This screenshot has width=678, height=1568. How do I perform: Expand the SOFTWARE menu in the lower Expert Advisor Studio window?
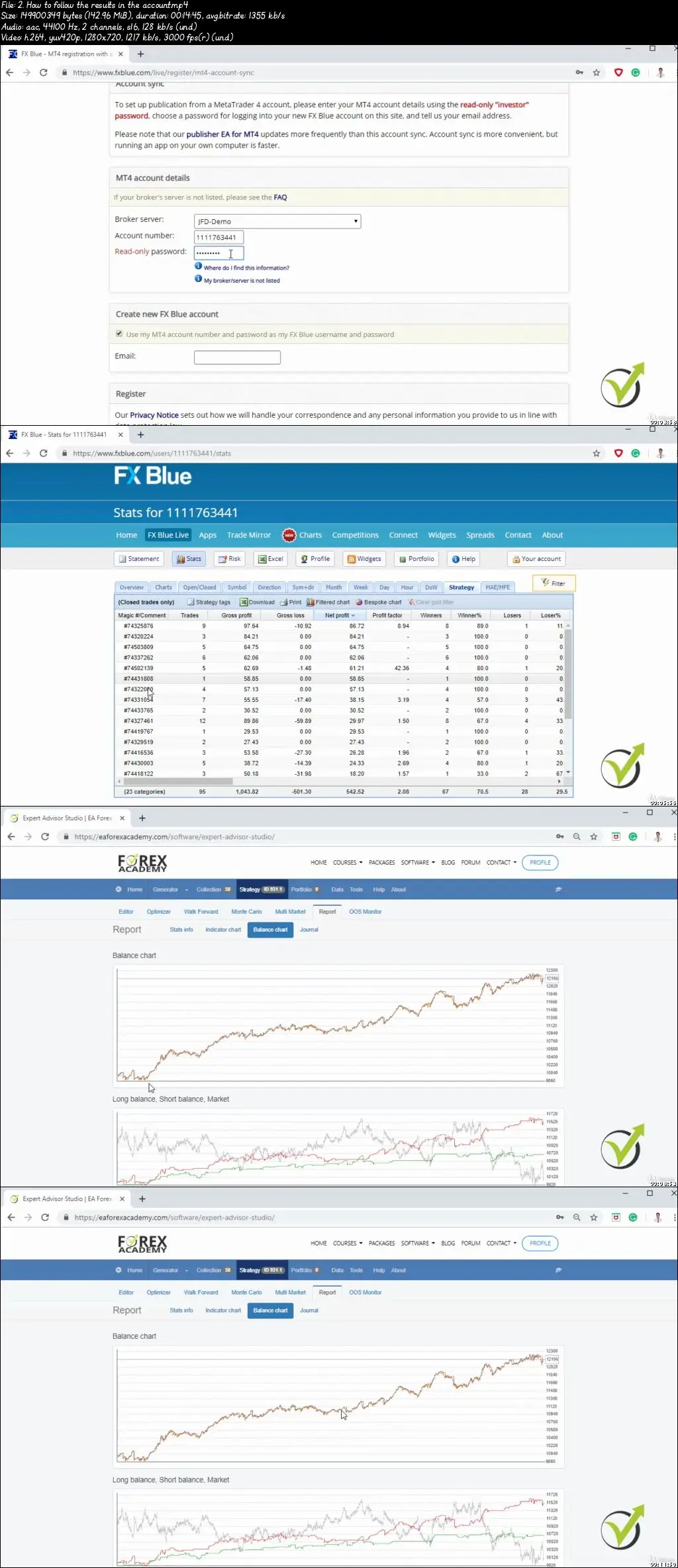[418, 1244]
